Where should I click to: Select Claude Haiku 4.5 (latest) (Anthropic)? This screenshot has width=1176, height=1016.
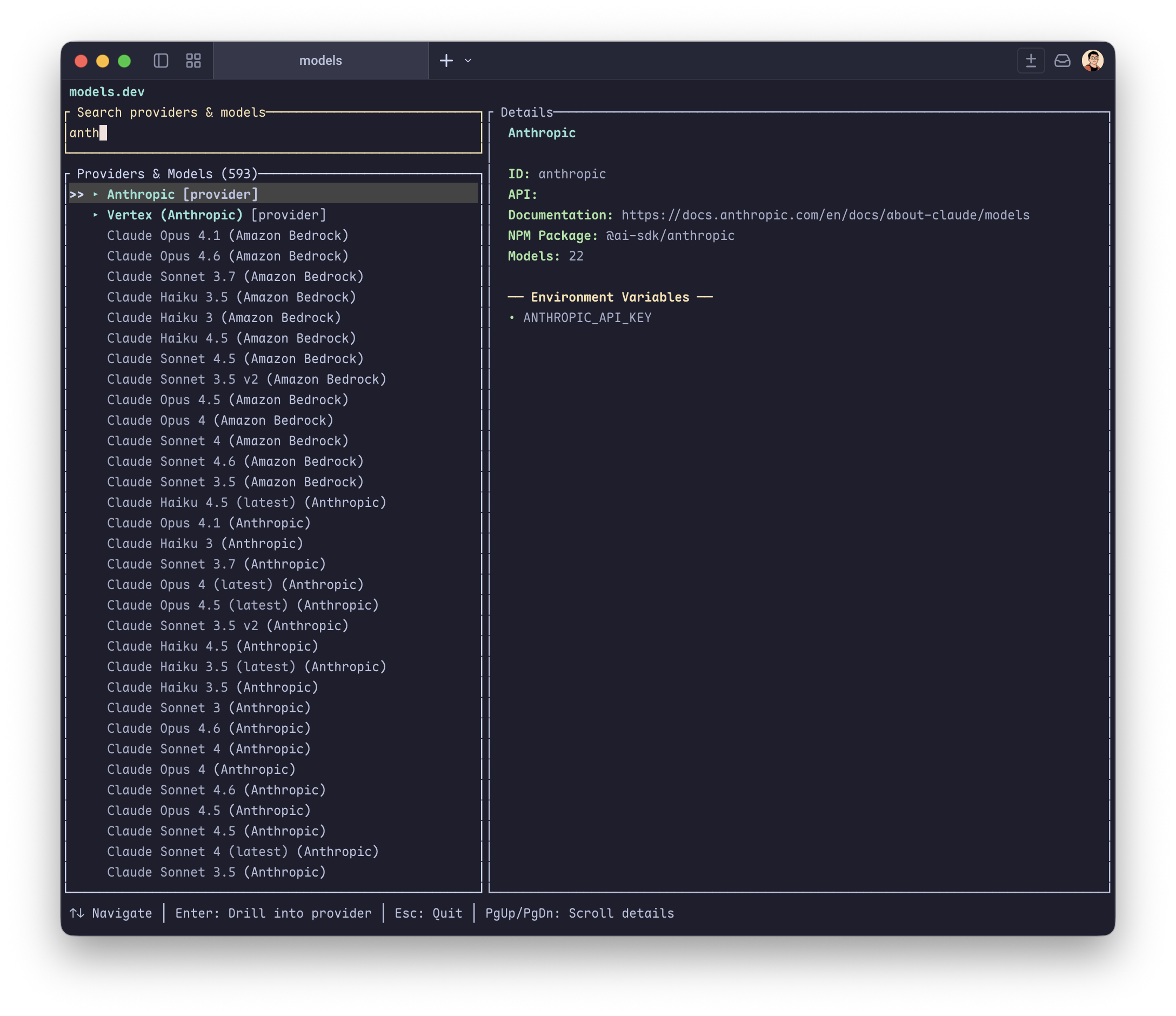pos(246,502)
